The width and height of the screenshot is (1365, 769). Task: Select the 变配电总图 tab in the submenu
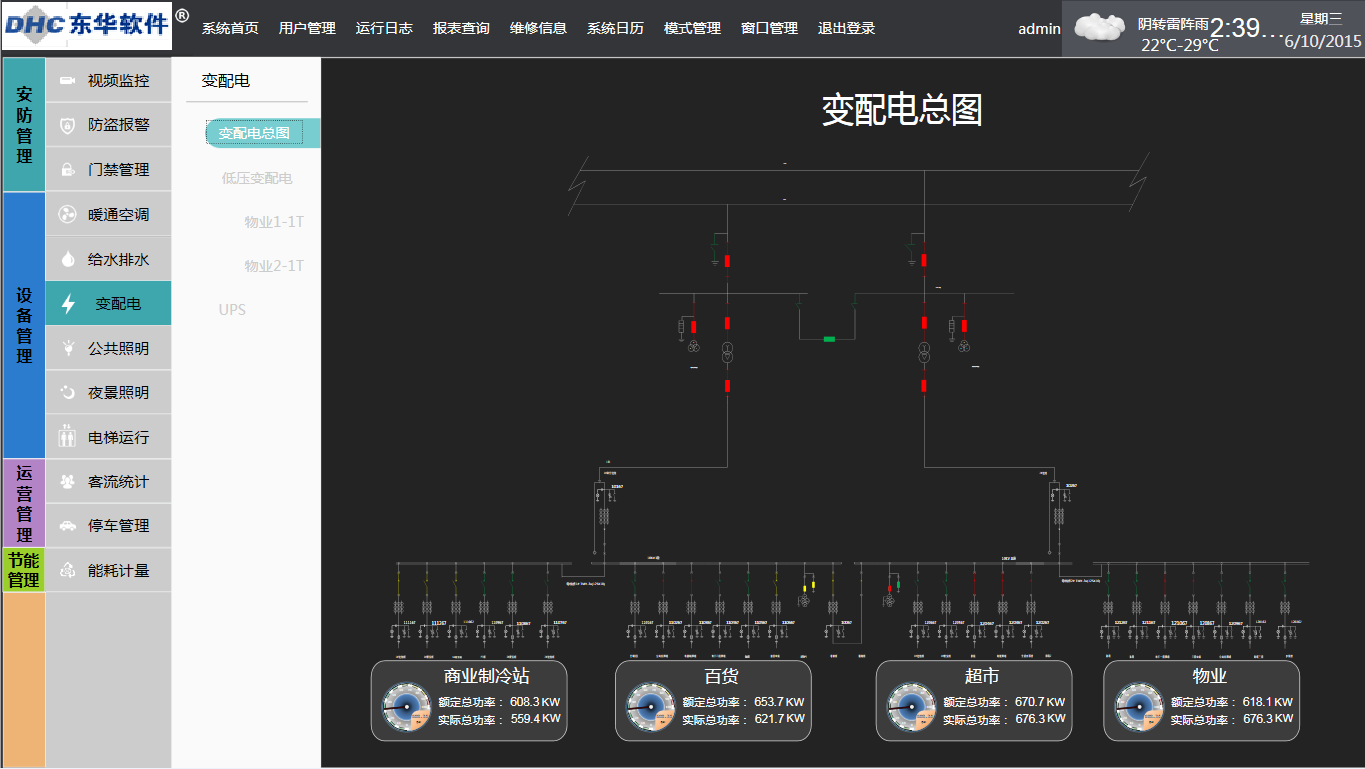coord(255,133)
